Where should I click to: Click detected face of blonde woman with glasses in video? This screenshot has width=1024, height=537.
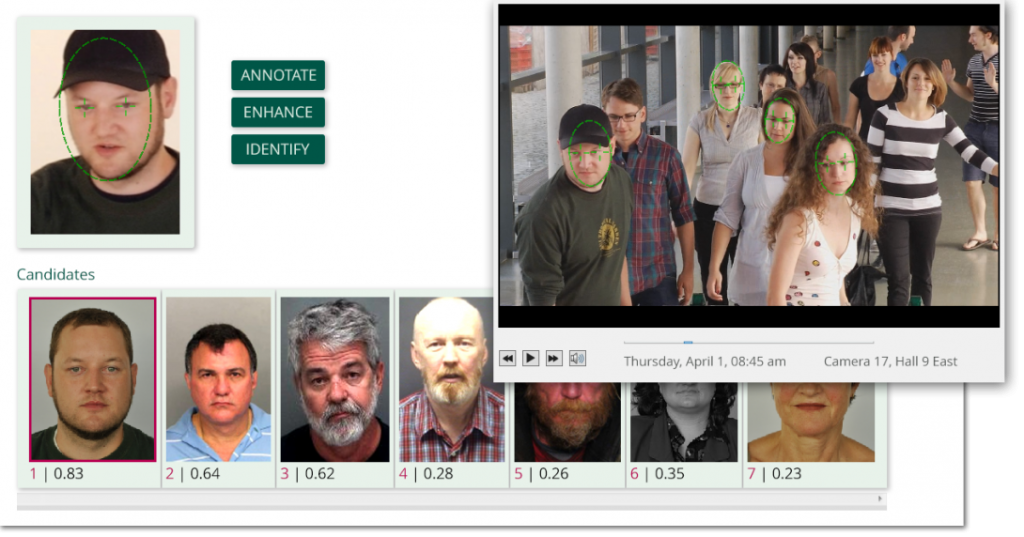[x=728, y=86]
